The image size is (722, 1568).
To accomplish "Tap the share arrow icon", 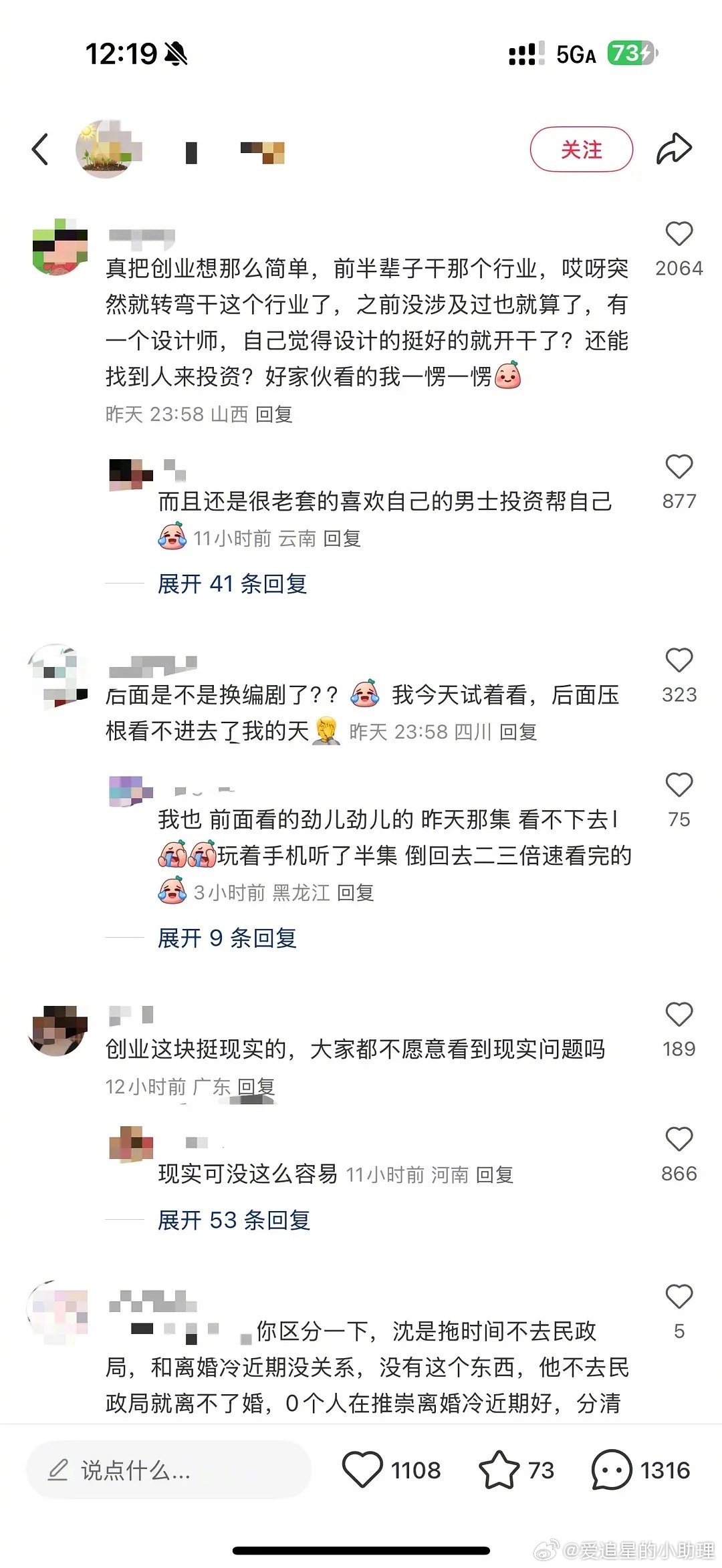I will click(x=673, y=148).
